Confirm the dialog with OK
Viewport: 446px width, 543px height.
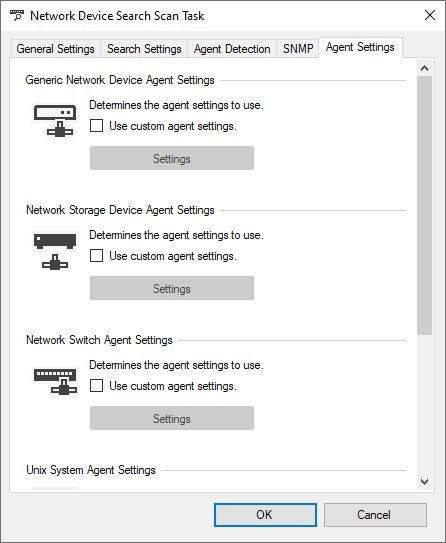tap(265, 515)
